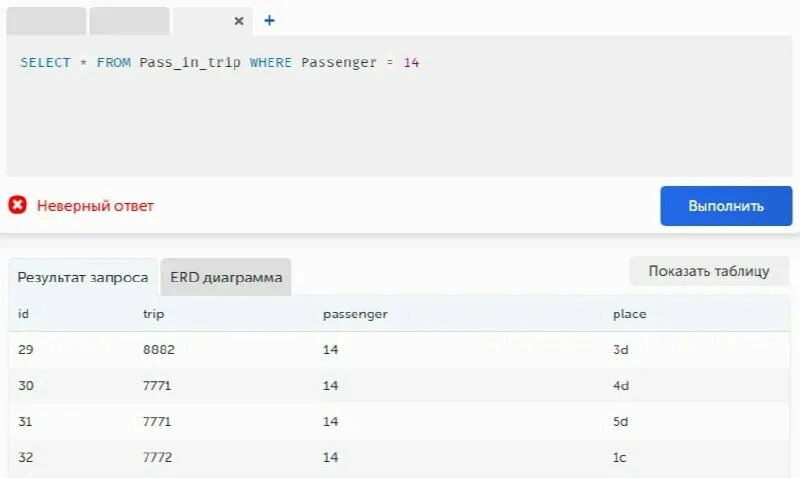Image resolution: width=800 pixels, height=478 pixels.
Task: Click trip value 8882
Action: click(159, 349)
